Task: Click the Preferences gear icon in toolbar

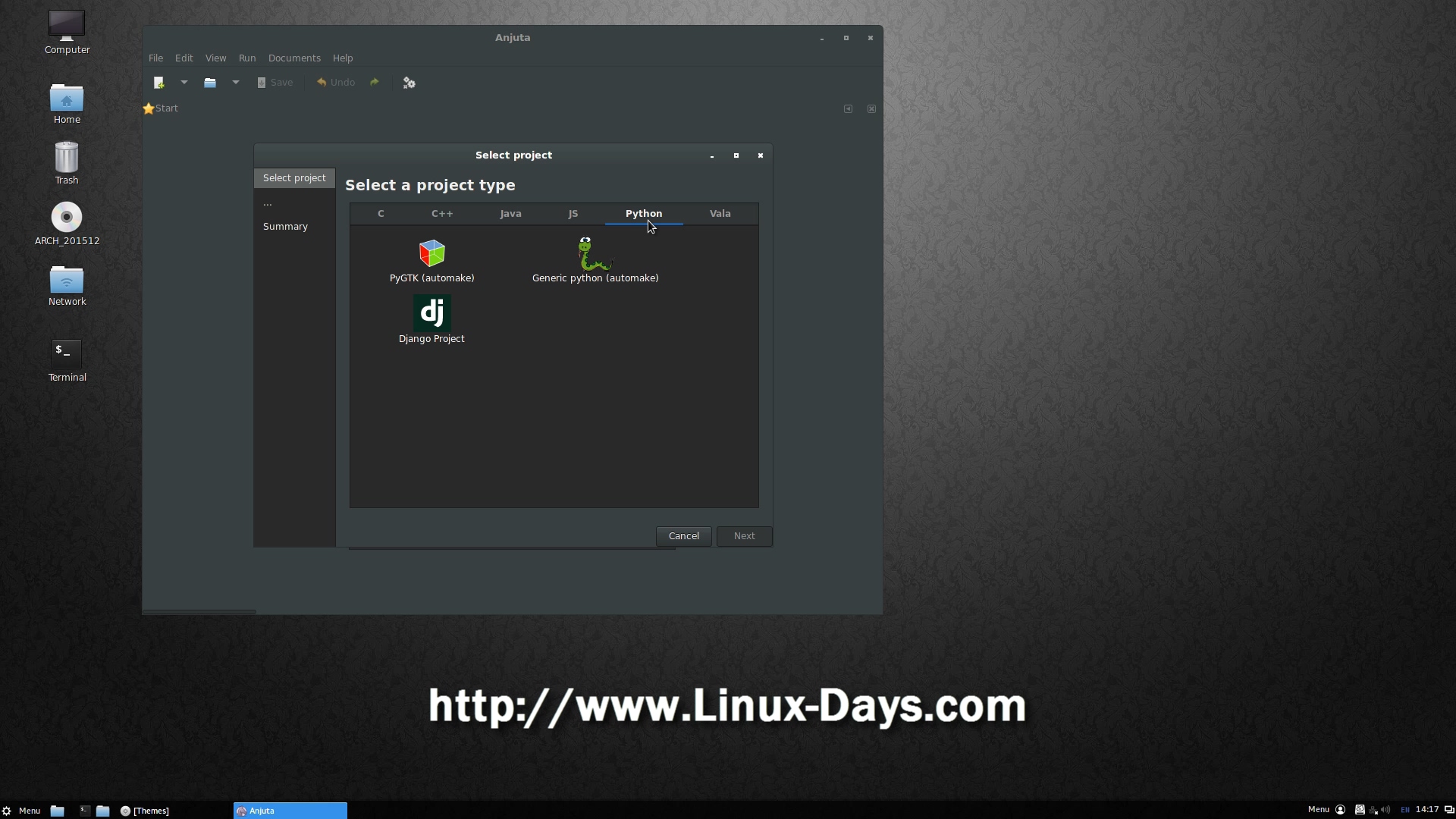Action: (409, 83)
